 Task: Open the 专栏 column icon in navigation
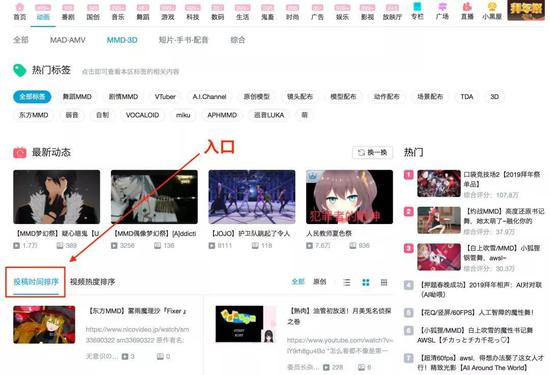tap(417, 12)
